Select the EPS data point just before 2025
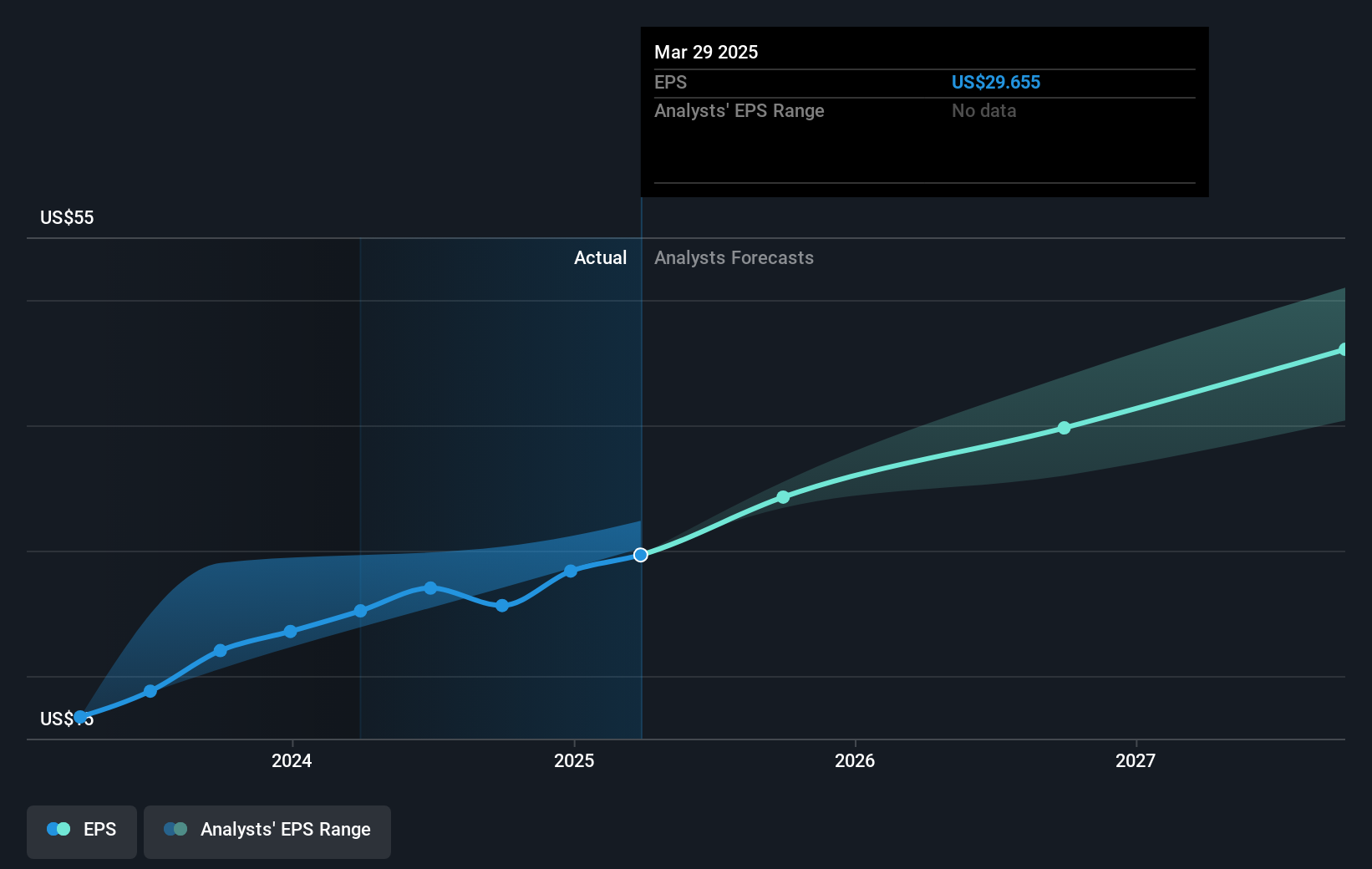 click(x=571, y=571)
